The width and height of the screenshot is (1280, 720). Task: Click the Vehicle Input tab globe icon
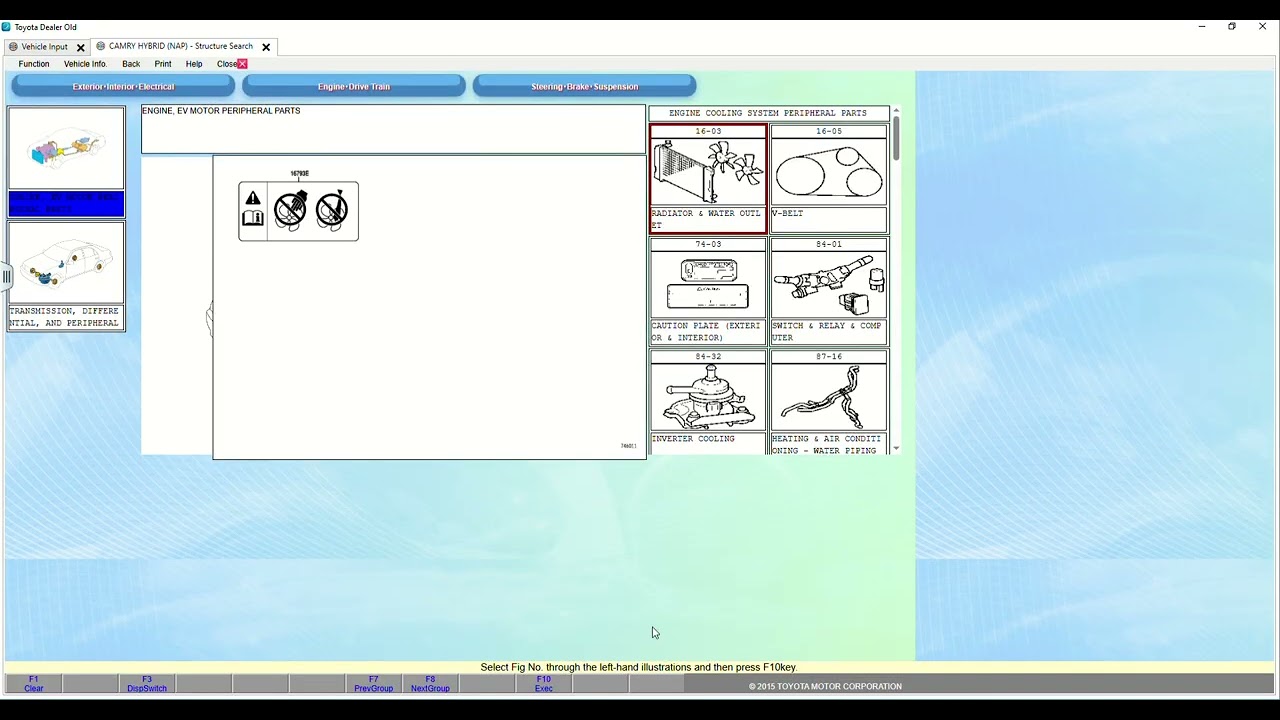click(13, 47)
